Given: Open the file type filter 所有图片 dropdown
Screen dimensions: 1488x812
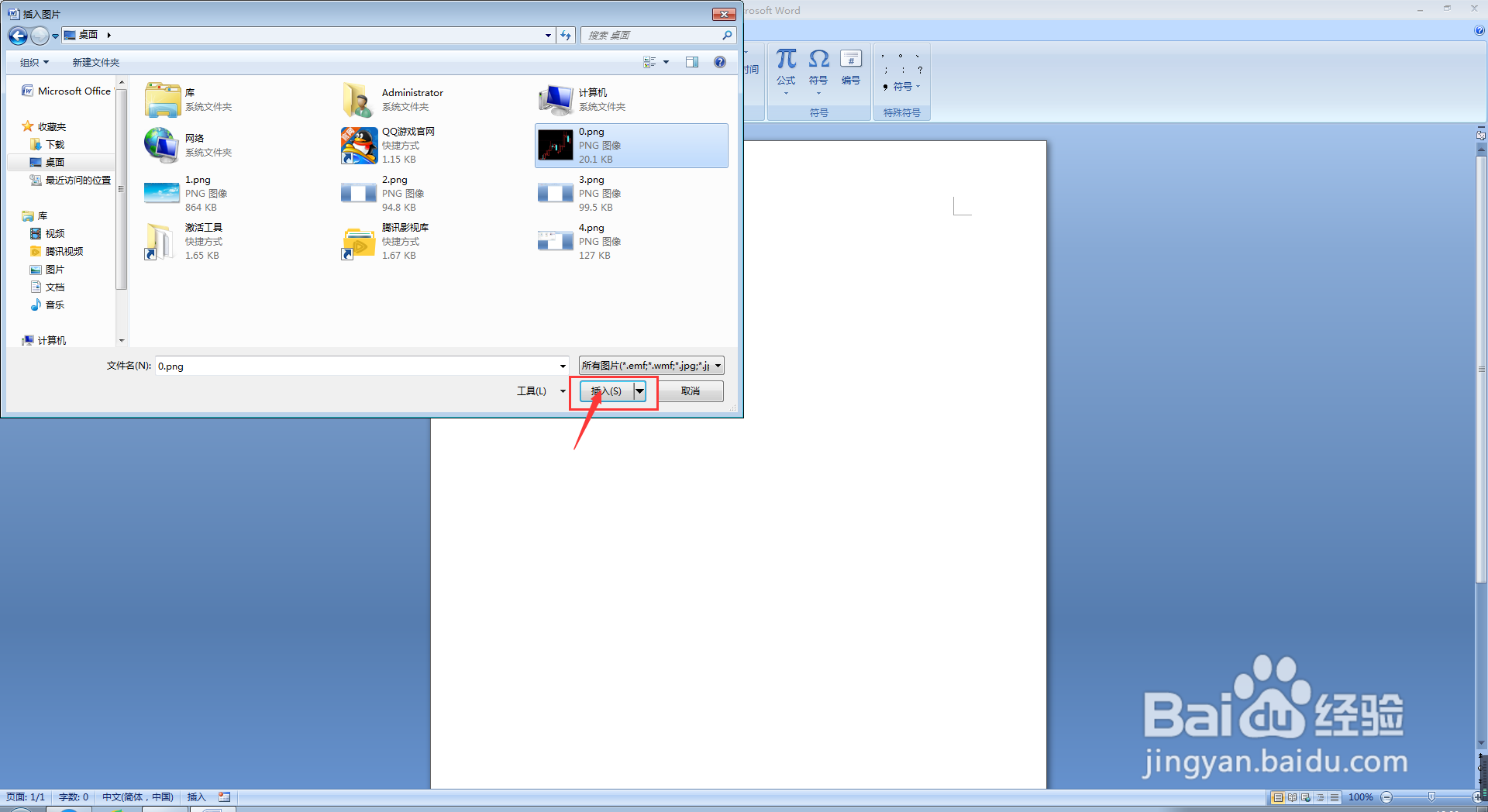Looking at the screenshot, I should (x=651, y=366).
